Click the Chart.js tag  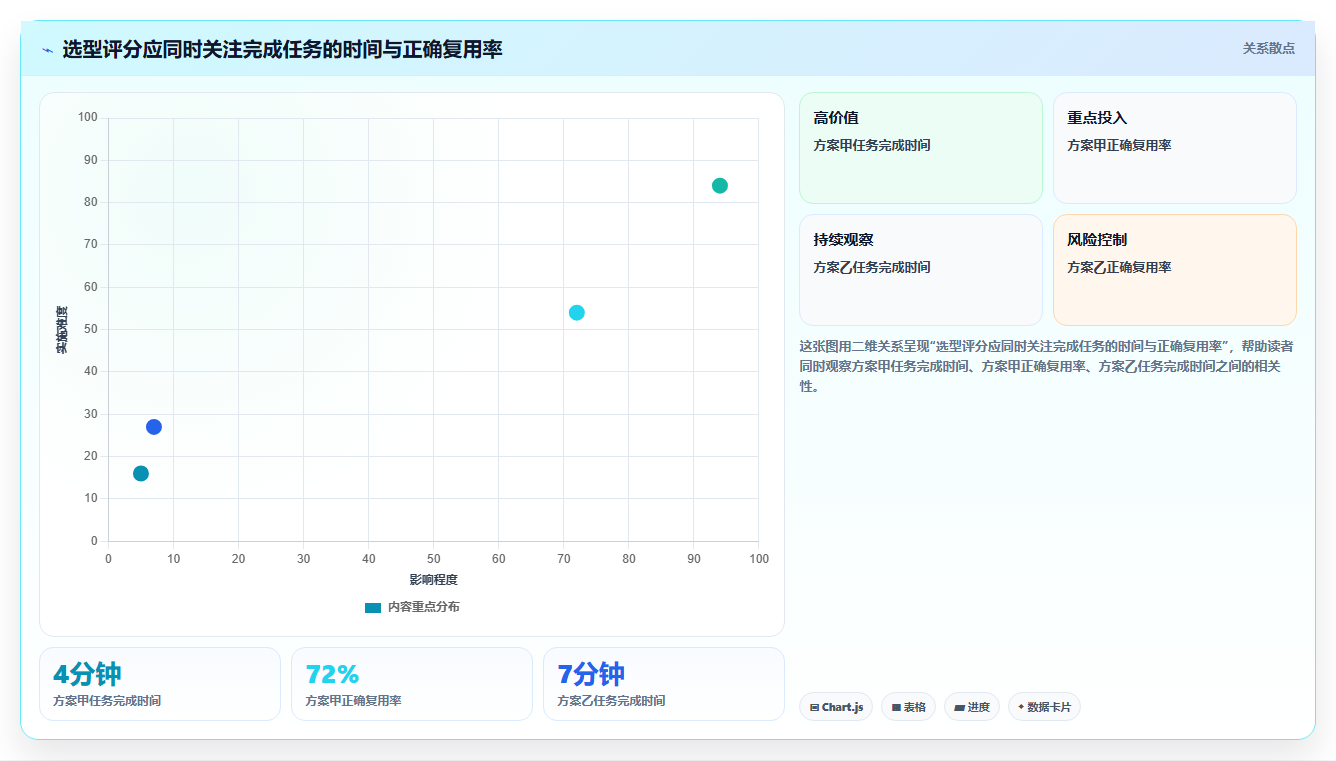[x=836, y=707]
